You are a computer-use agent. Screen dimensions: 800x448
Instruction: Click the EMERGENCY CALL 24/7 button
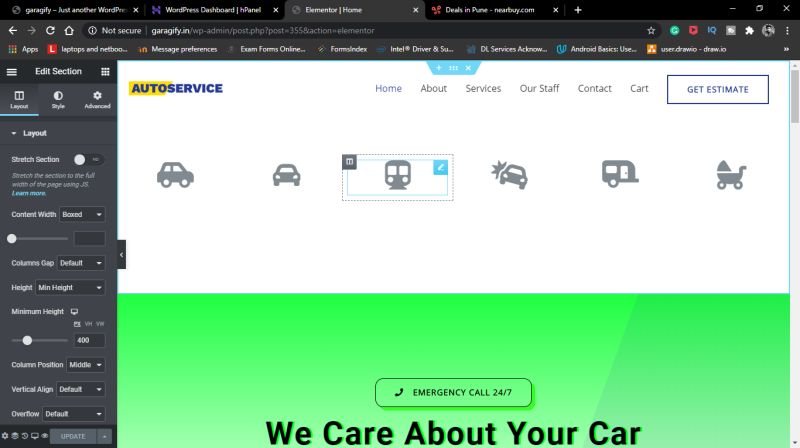click(x=453, y=393)
